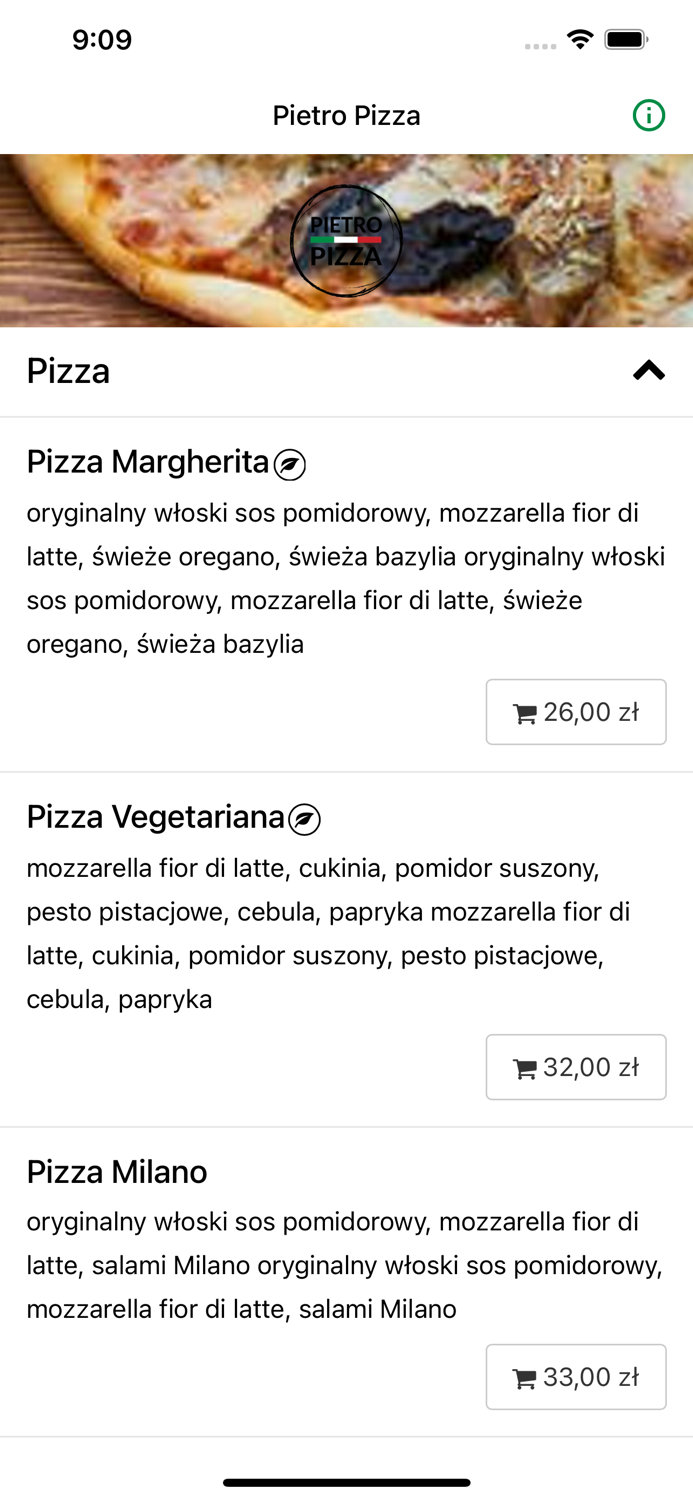Select the Pizza Milano item name

[116, 1172]
